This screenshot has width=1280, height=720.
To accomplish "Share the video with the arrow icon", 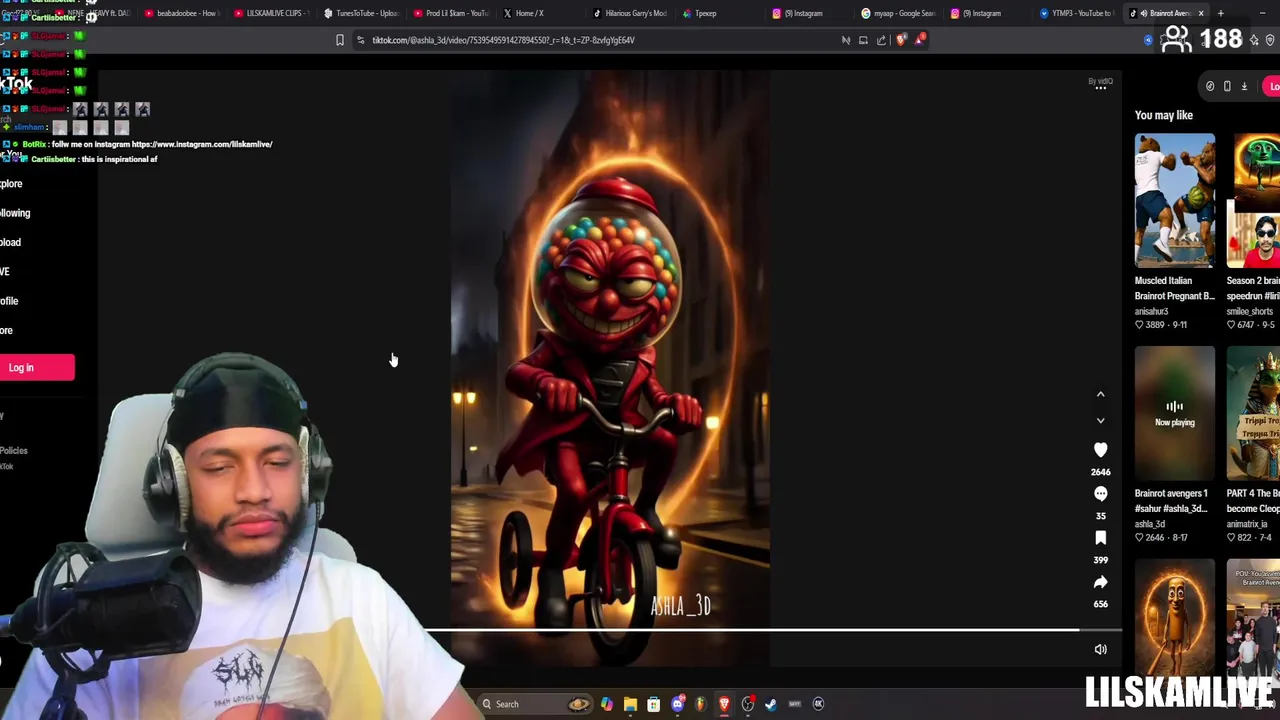I will click(x=1100, y=582).
